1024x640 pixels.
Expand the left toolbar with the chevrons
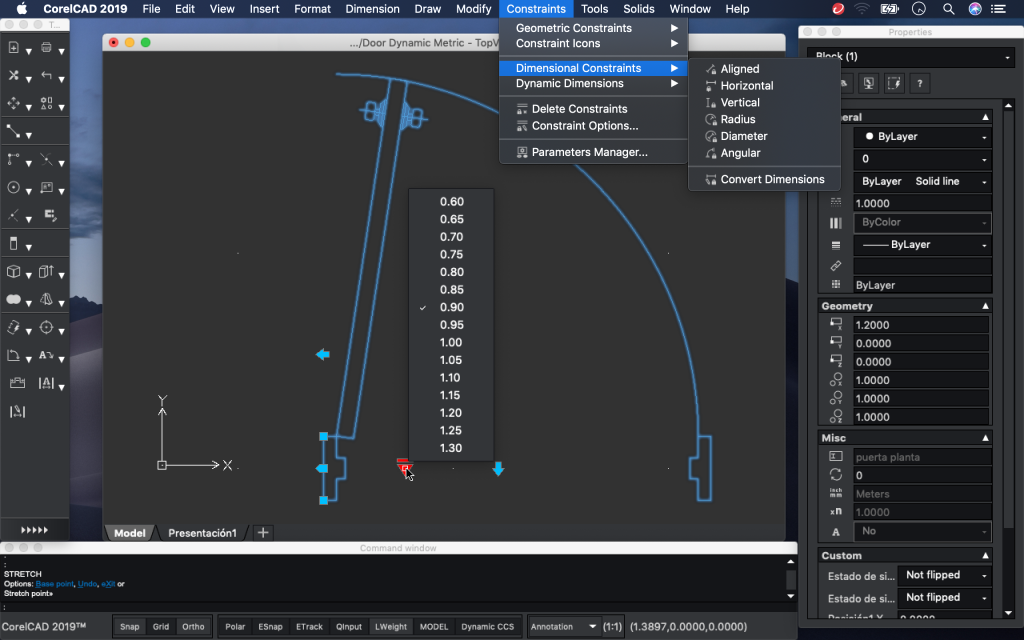pos(35,530)
